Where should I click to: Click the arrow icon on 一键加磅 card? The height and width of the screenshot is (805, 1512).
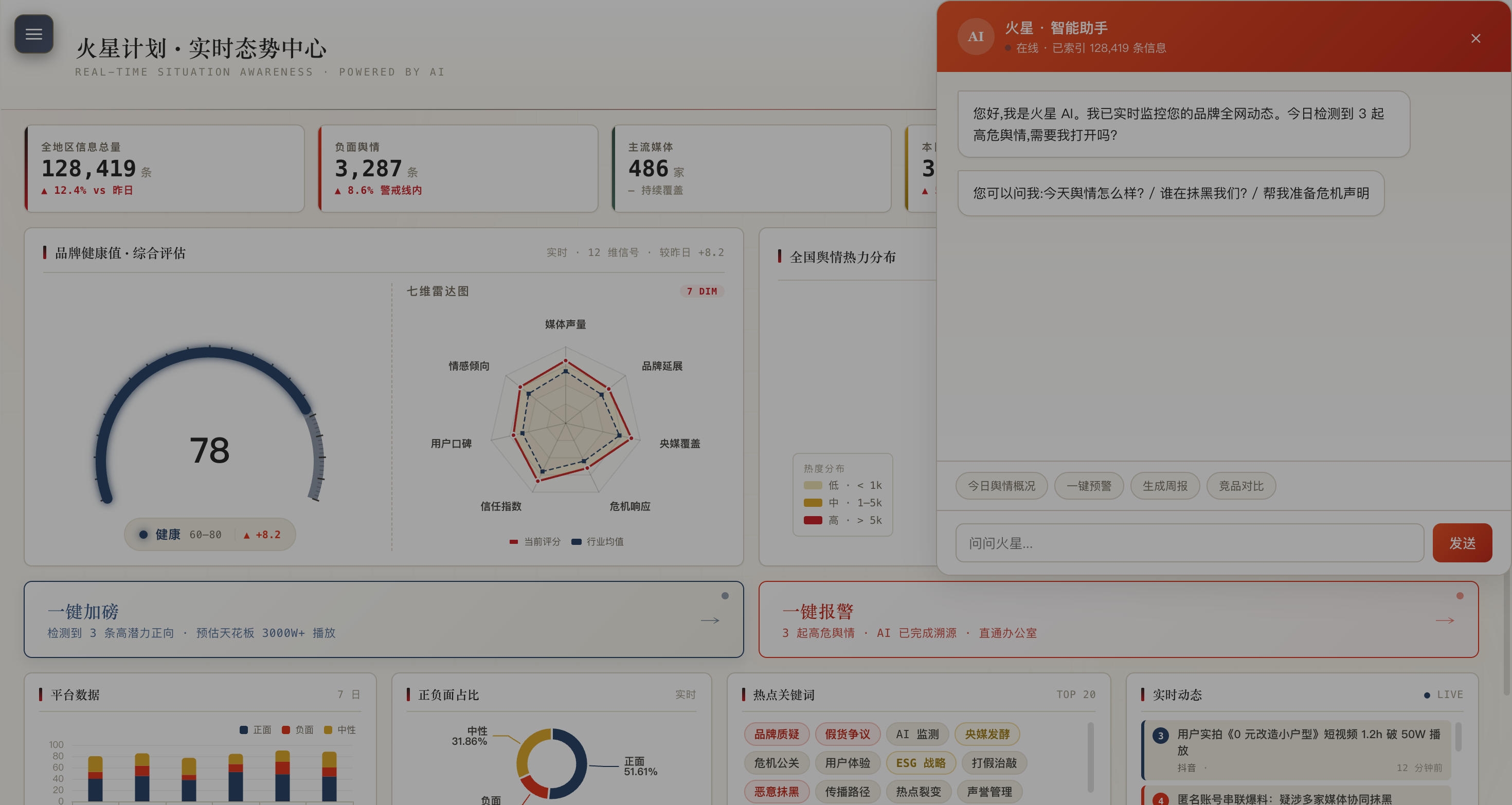(710, 620)
